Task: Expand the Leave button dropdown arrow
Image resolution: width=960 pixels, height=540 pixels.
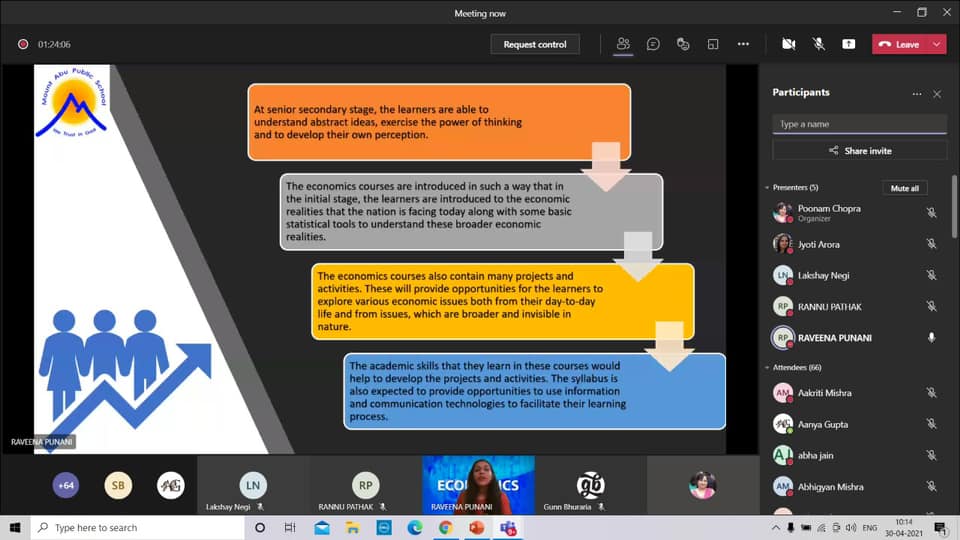Action: [x=937, y=44]
